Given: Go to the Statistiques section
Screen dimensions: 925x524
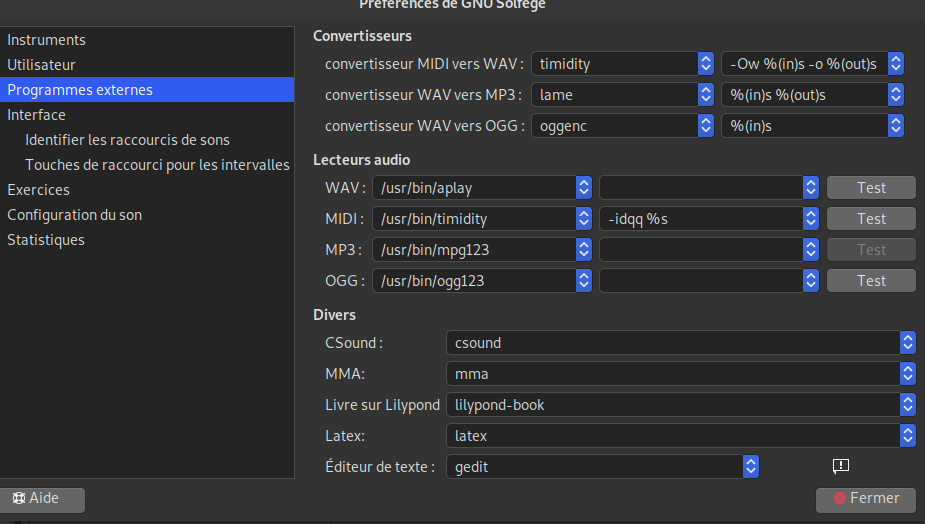Looking at the screenshot, I should pyautogui.click(x=46, y=240).
